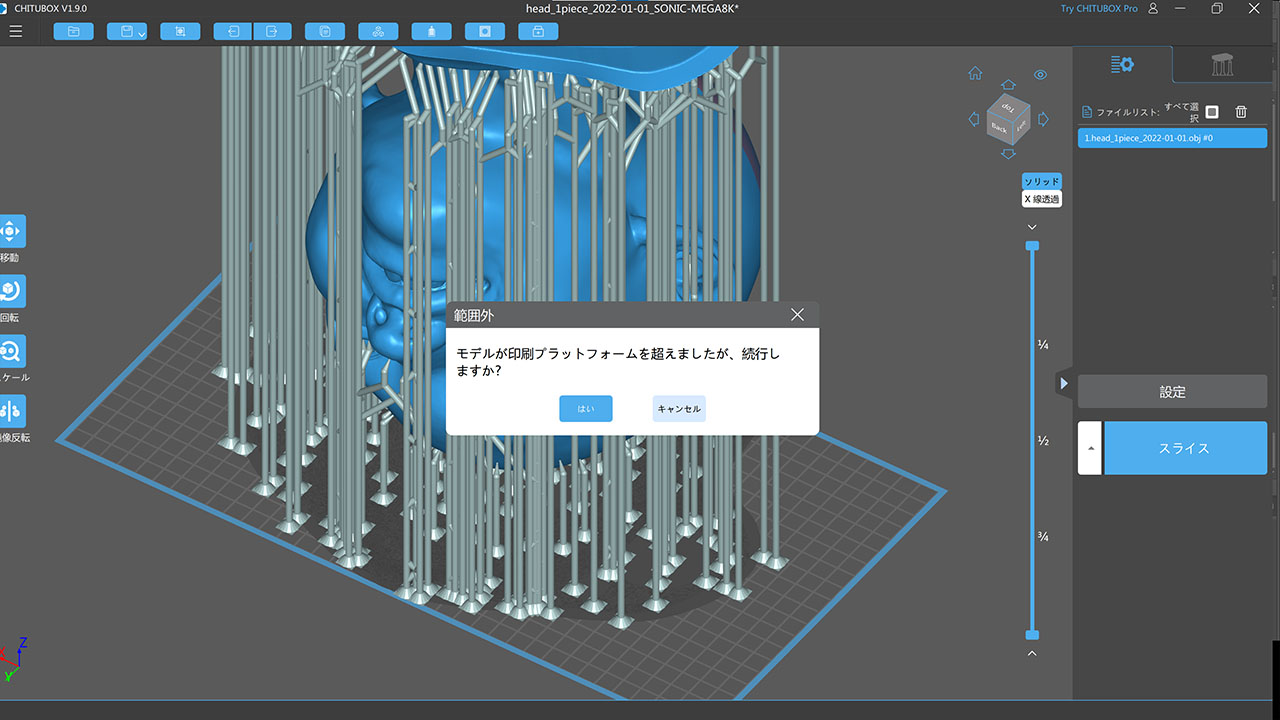Click the file list document icon
The width and height of the screenshot is (1280, 720).
(1087, 112)
